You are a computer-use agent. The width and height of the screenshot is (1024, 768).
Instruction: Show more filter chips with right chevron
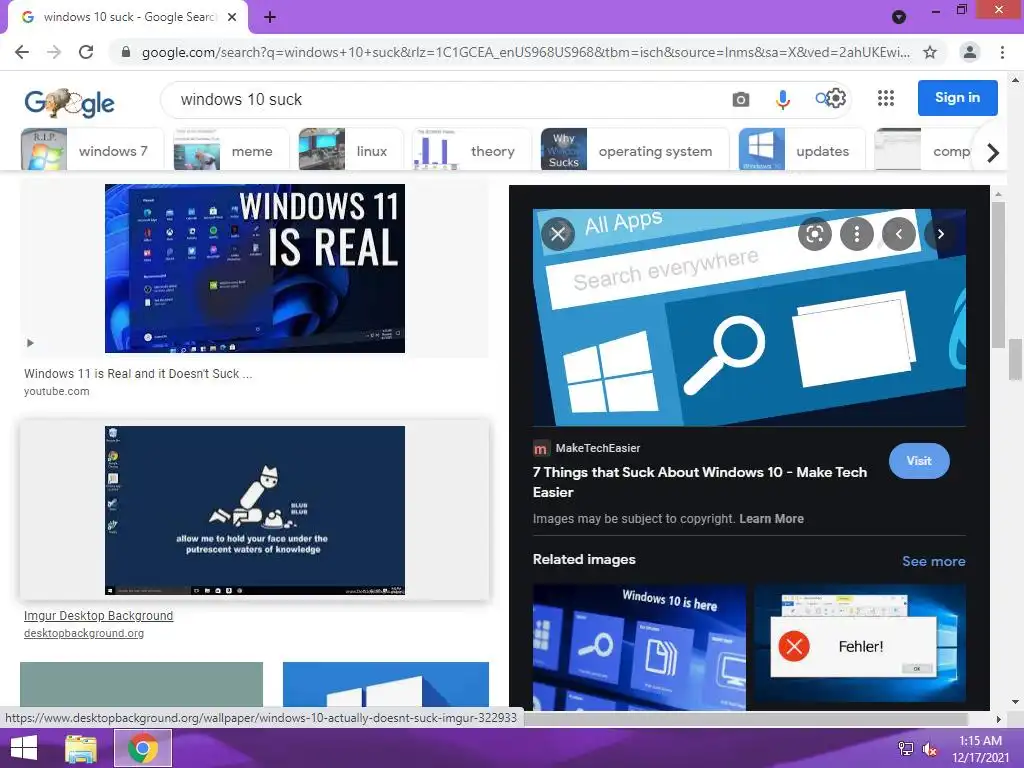[x=993, y=153]
